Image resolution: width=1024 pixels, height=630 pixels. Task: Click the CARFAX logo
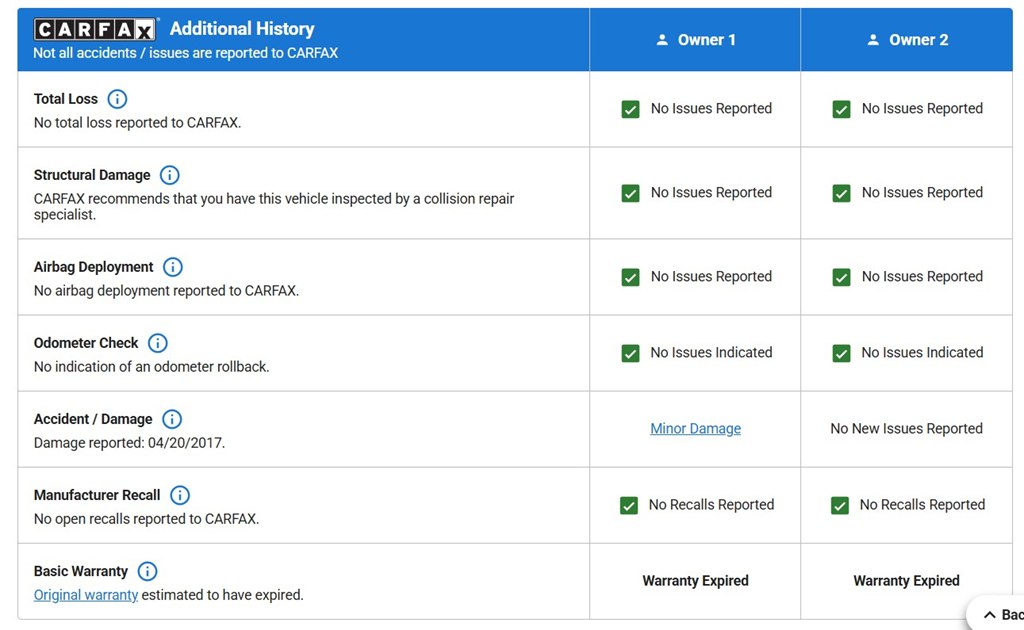coord(95,29)
